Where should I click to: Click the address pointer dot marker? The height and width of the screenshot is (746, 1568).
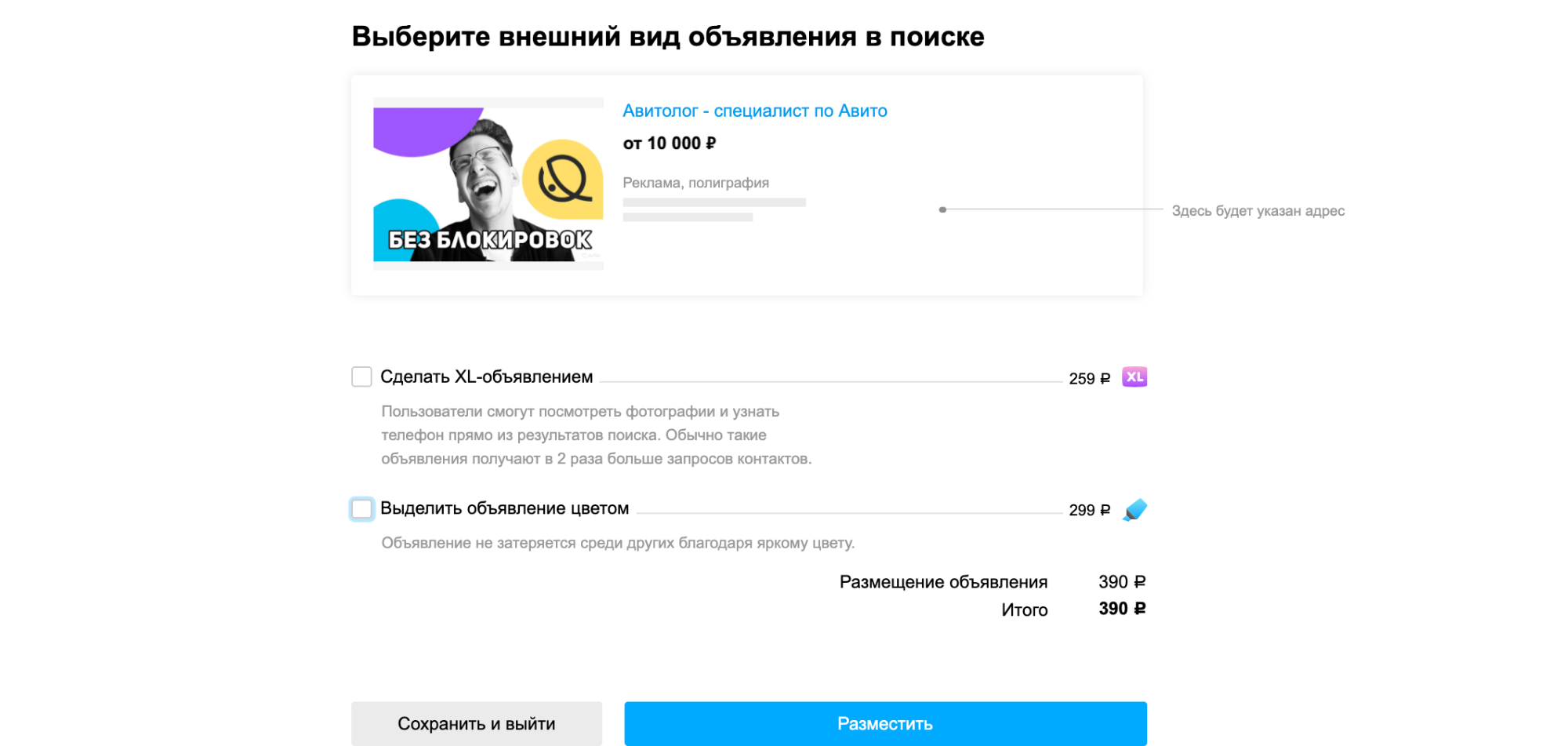coord(942,209)
